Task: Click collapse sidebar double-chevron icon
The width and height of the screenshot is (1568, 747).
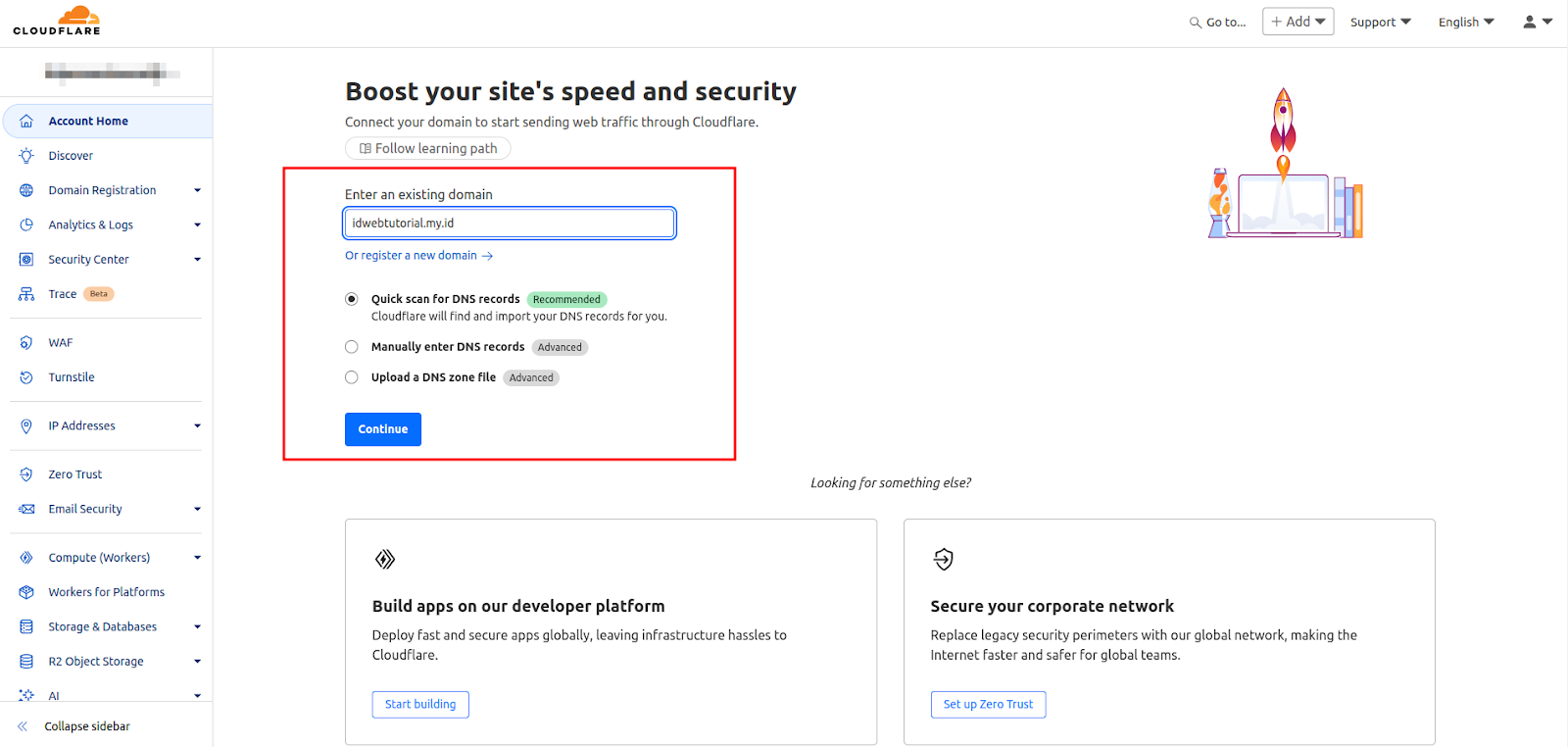Action: pyautogui.click(x=23, y=726)
